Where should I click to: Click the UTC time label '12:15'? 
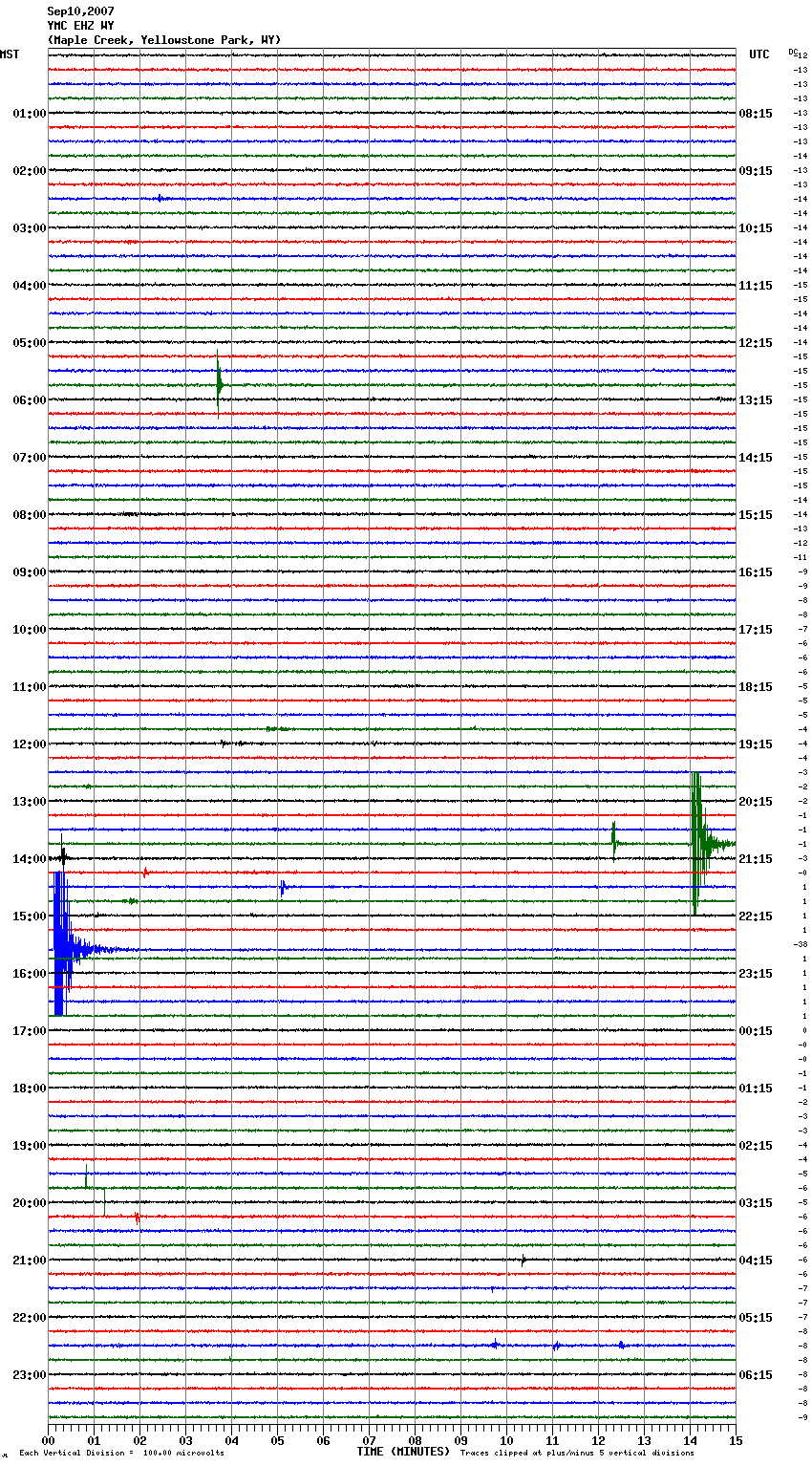point(756,343)
